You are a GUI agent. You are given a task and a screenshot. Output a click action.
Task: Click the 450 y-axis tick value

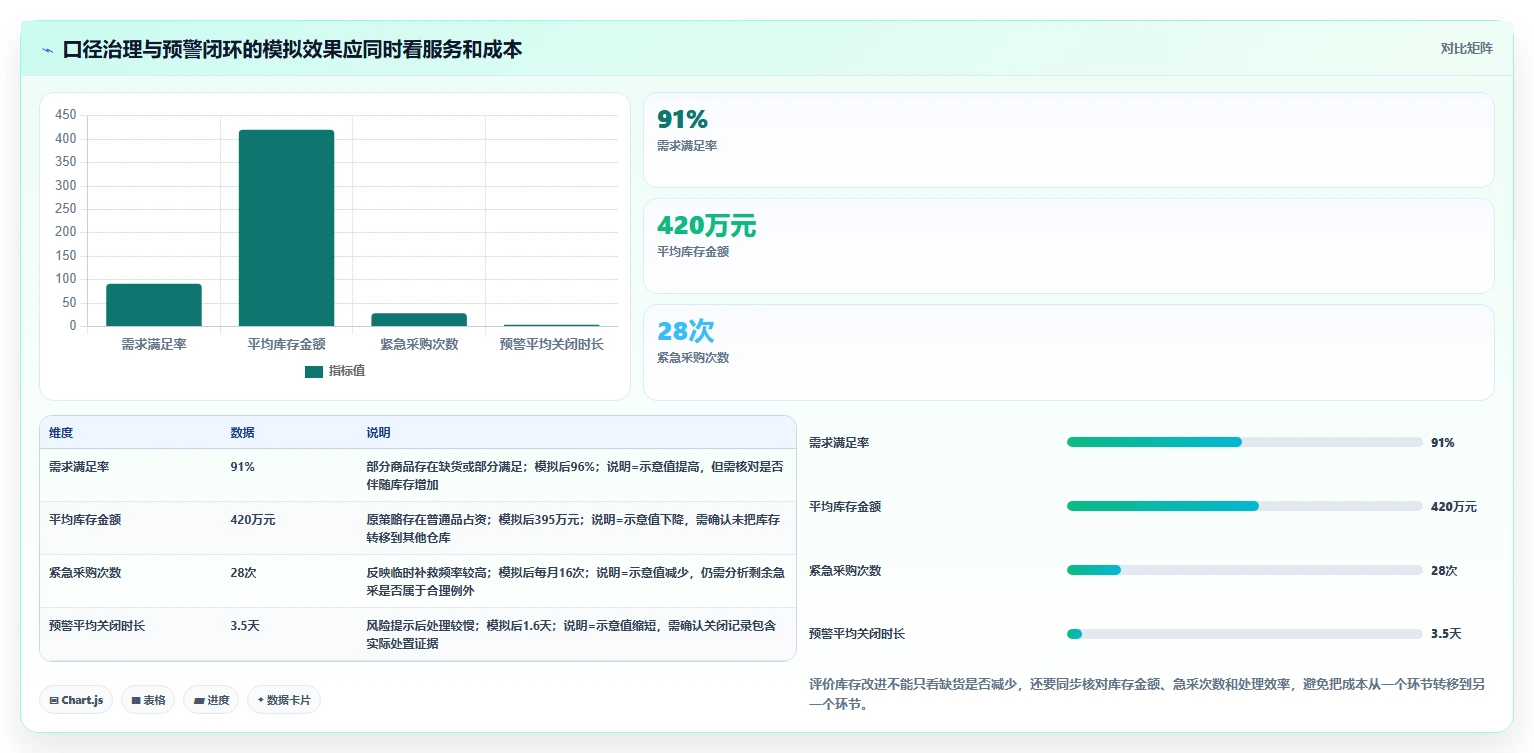tap(66, 115)
